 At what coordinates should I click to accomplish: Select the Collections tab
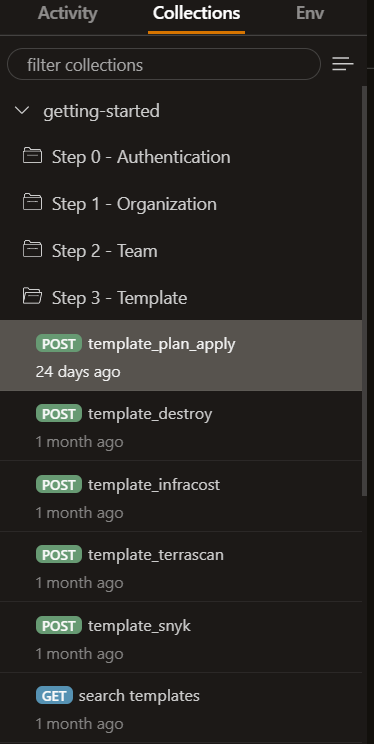196,13
